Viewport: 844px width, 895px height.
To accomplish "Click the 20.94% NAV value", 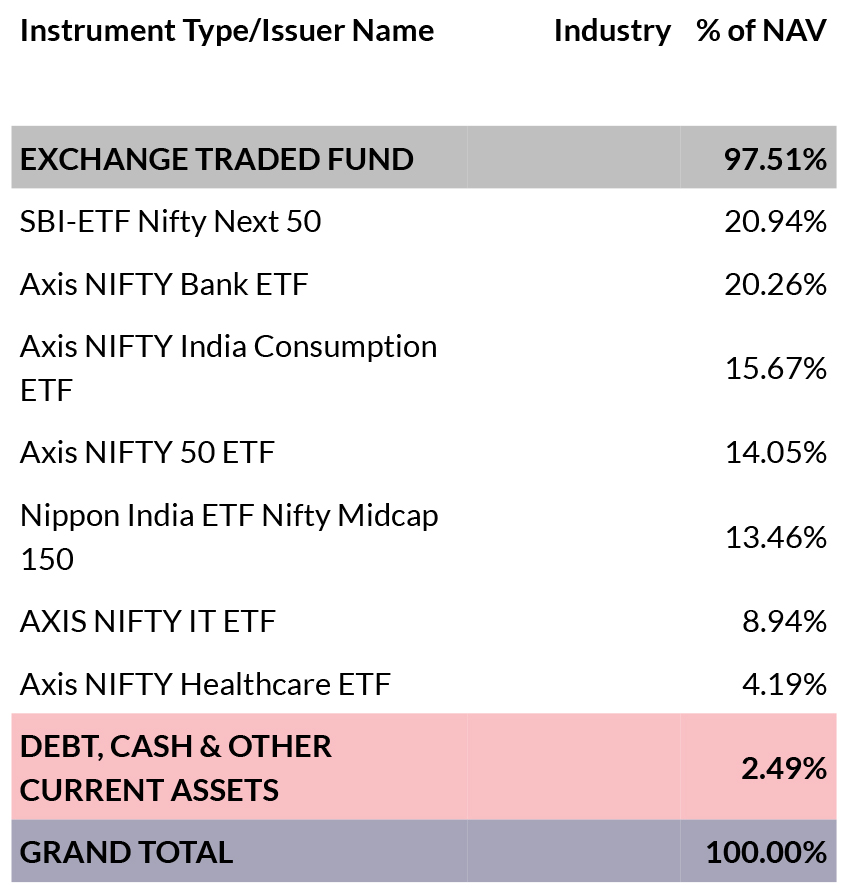I will pos(776,221).
